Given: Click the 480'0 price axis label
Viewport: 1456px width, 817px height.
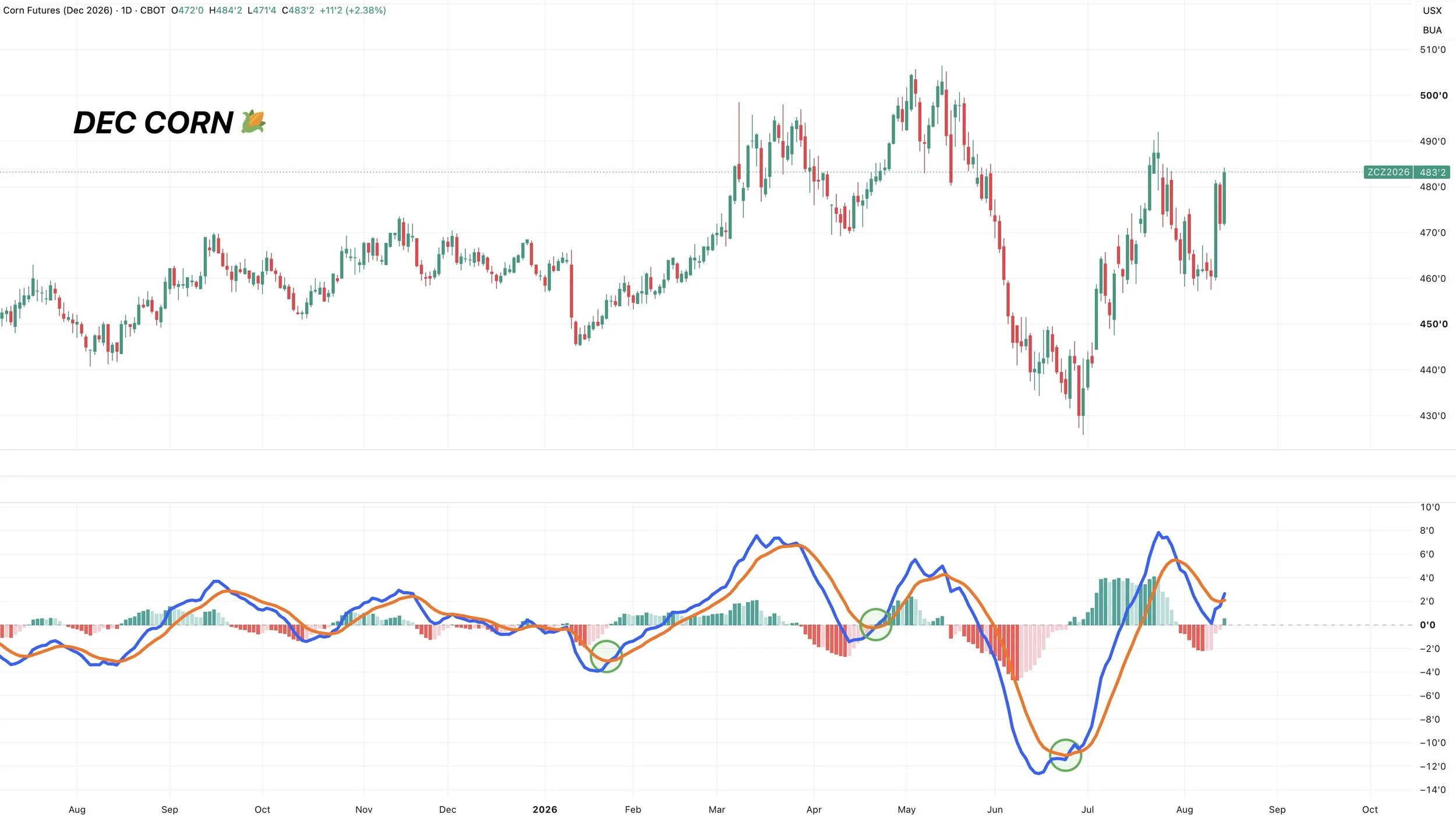Looking at the screenshot, I should [1432, 187].
